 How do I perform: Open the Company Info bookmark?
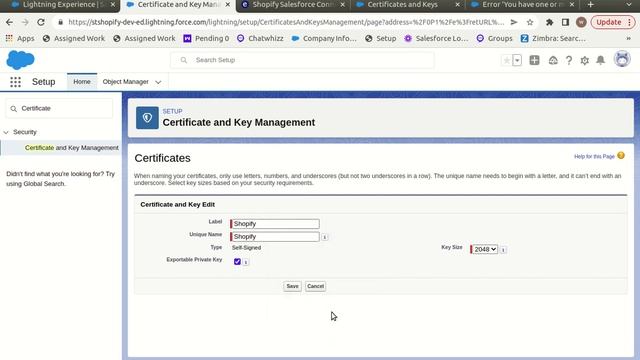coord(324,38)
